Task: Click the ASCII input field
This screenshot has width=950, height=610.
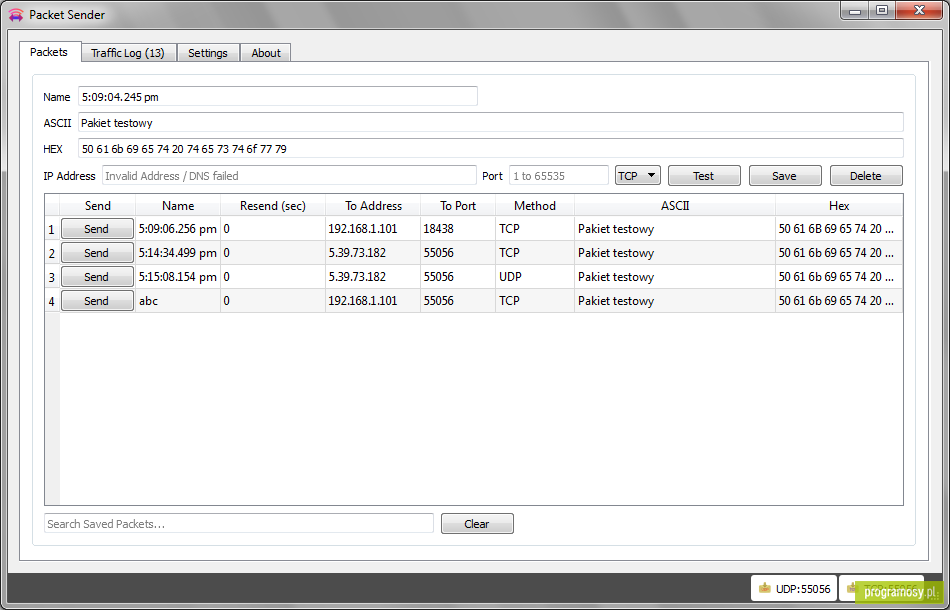Action: pyautogui.click(x=491, y=122)
